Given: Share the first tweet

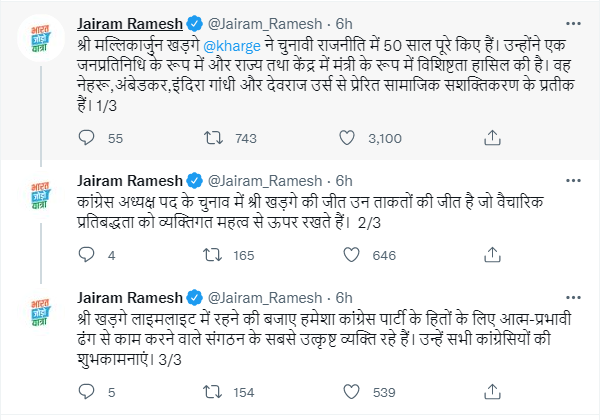Looking at the screenshot, I should [x=492, y=139].
